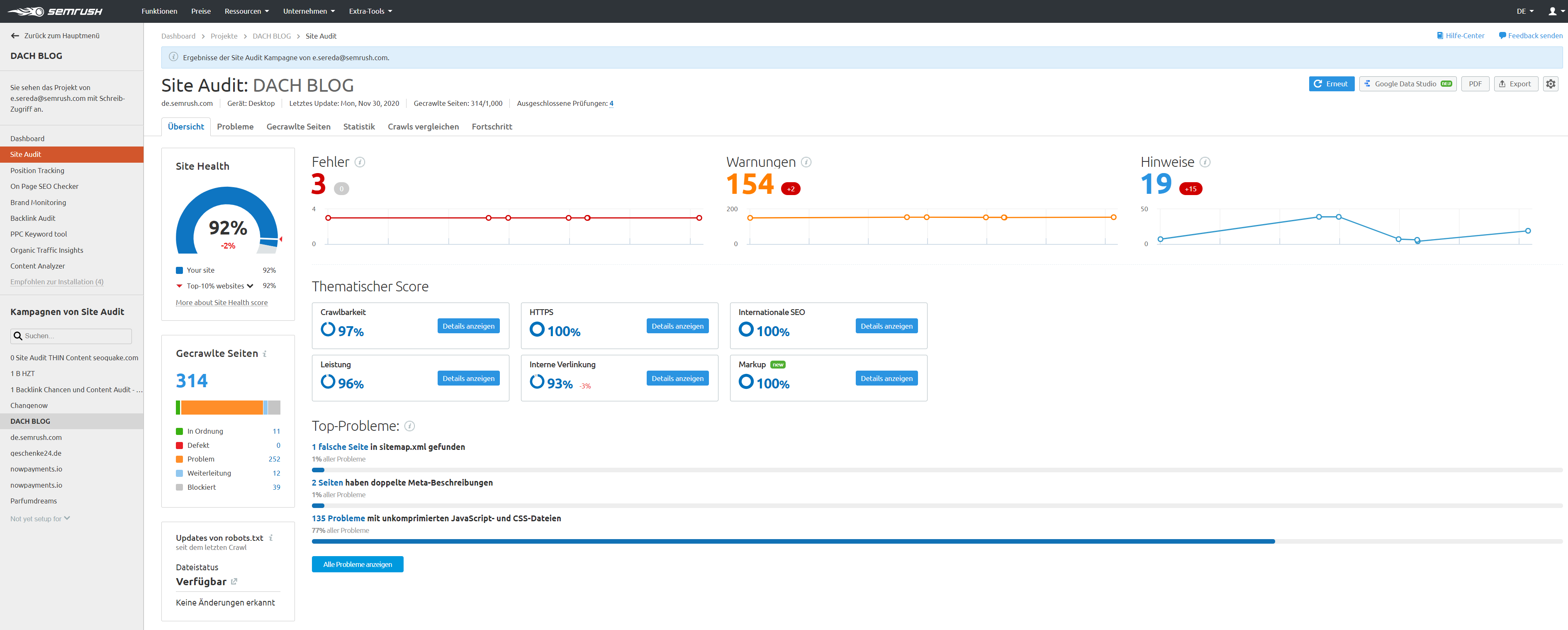Click the back arrow to Hauptmenü
This screenshot has width=1568, height=630.
(x=15, y=36)
